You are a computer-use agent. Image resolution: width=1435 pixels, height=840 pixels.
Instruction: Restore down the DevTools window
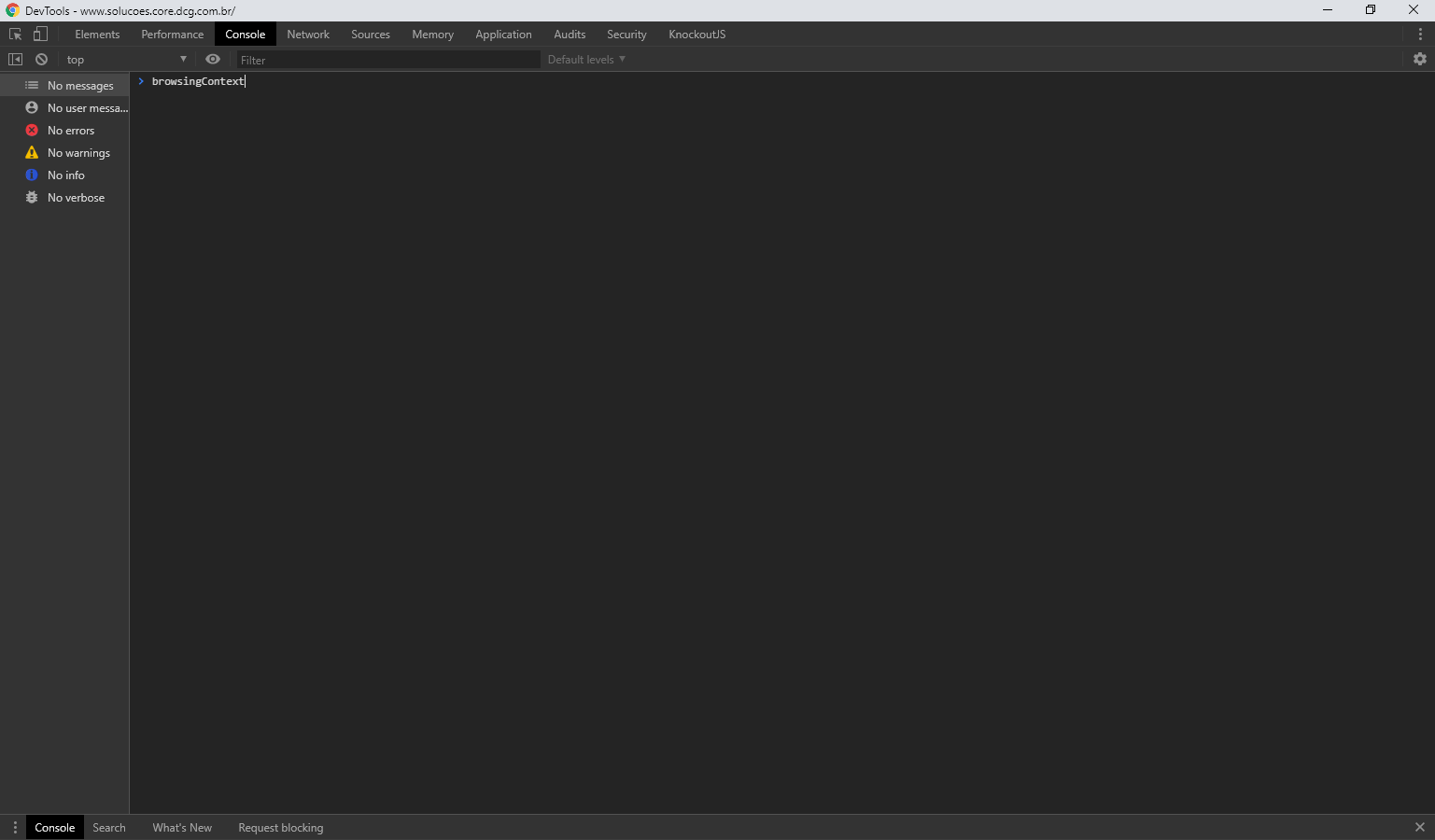[1371, 10]
